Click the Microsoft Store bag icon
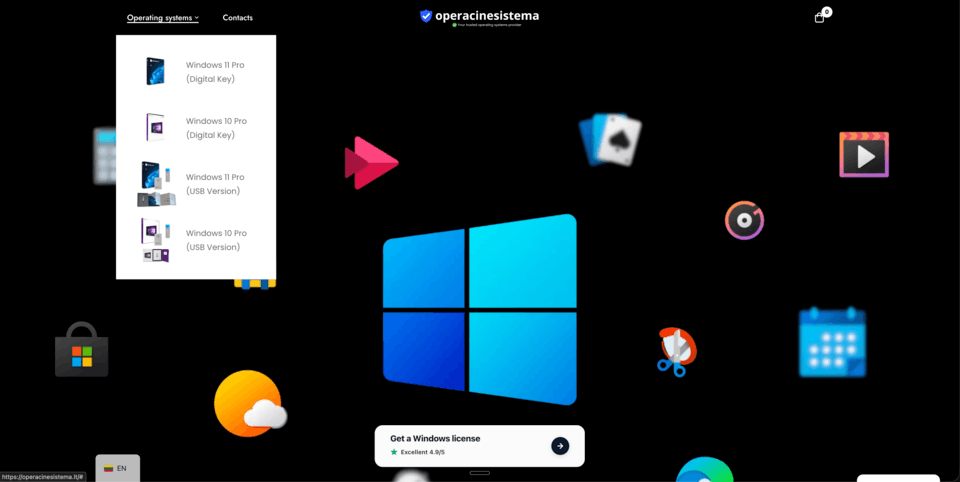Image resolution: width=960 pixels, height=482 pixels. click(81, 351)
